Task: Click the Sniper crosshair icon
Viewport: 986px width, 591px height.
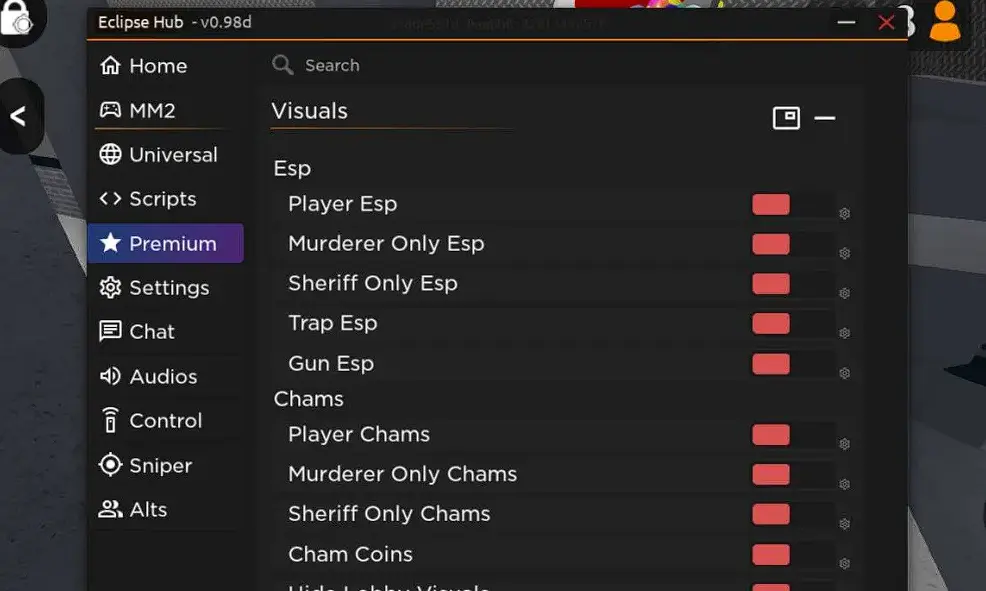Action: [110, 465]
